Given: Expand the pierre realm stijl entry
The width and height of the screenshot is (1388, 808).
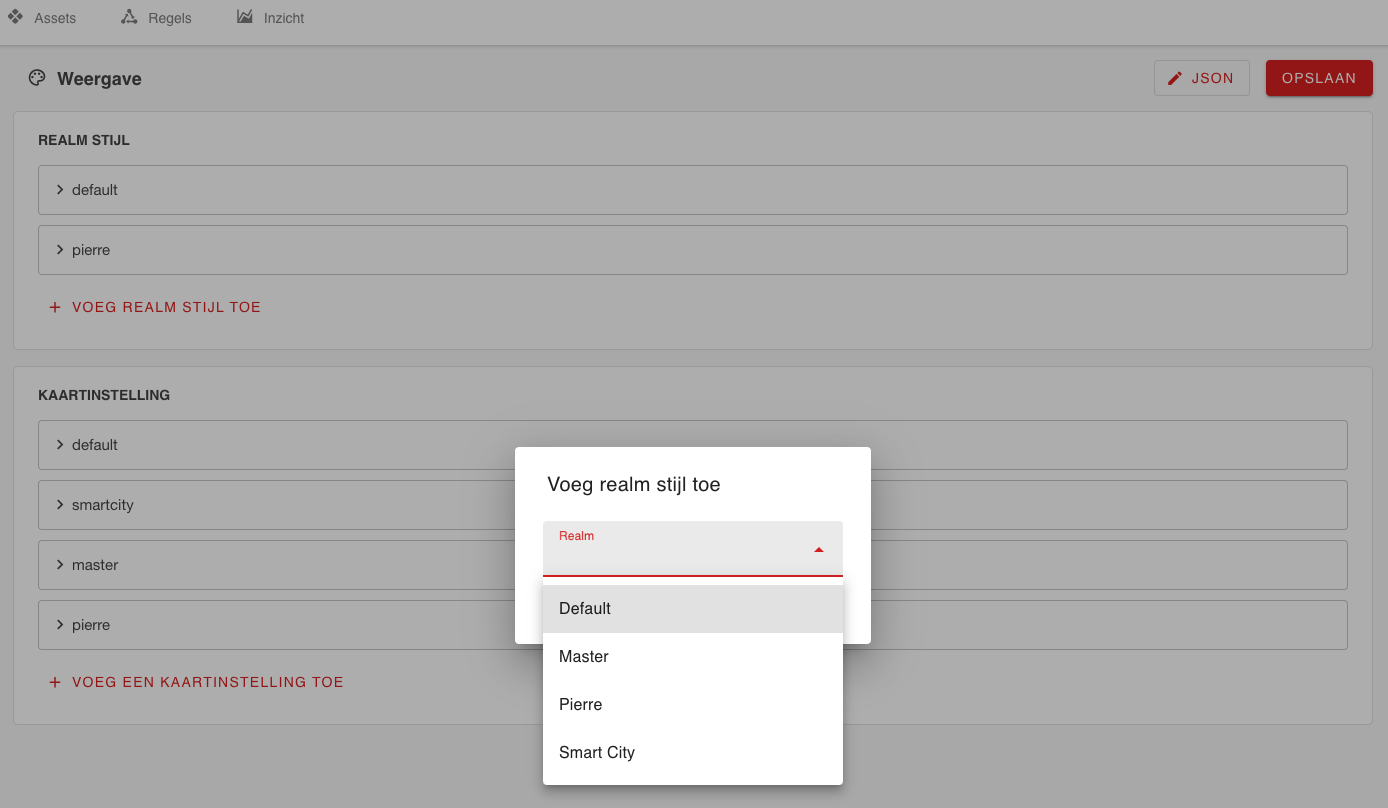Looking at the screenshot, I should [x=60, y=249].
